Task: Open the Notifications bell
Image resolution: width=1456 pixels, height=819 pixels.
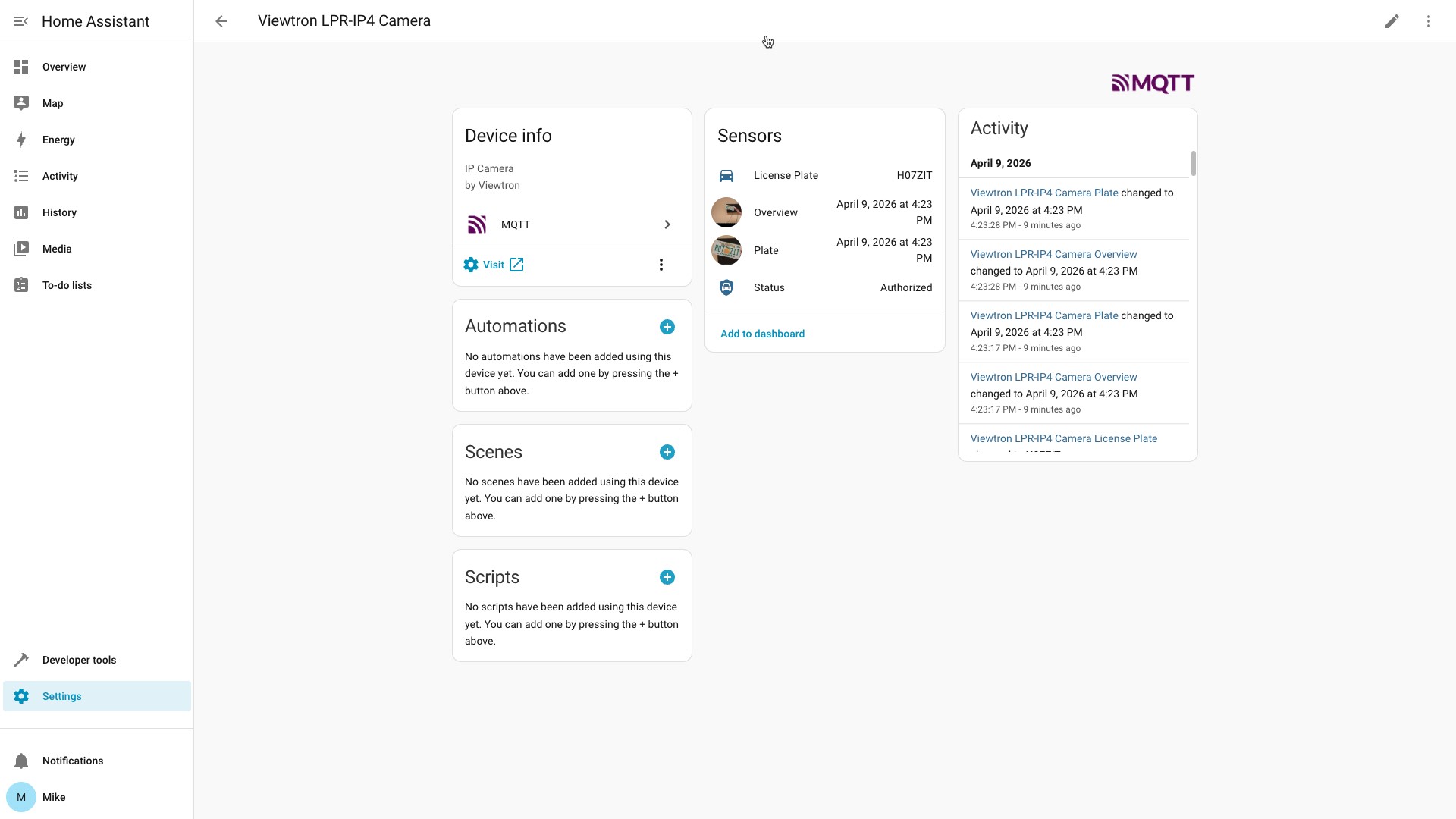Action: tap(21, 761)
